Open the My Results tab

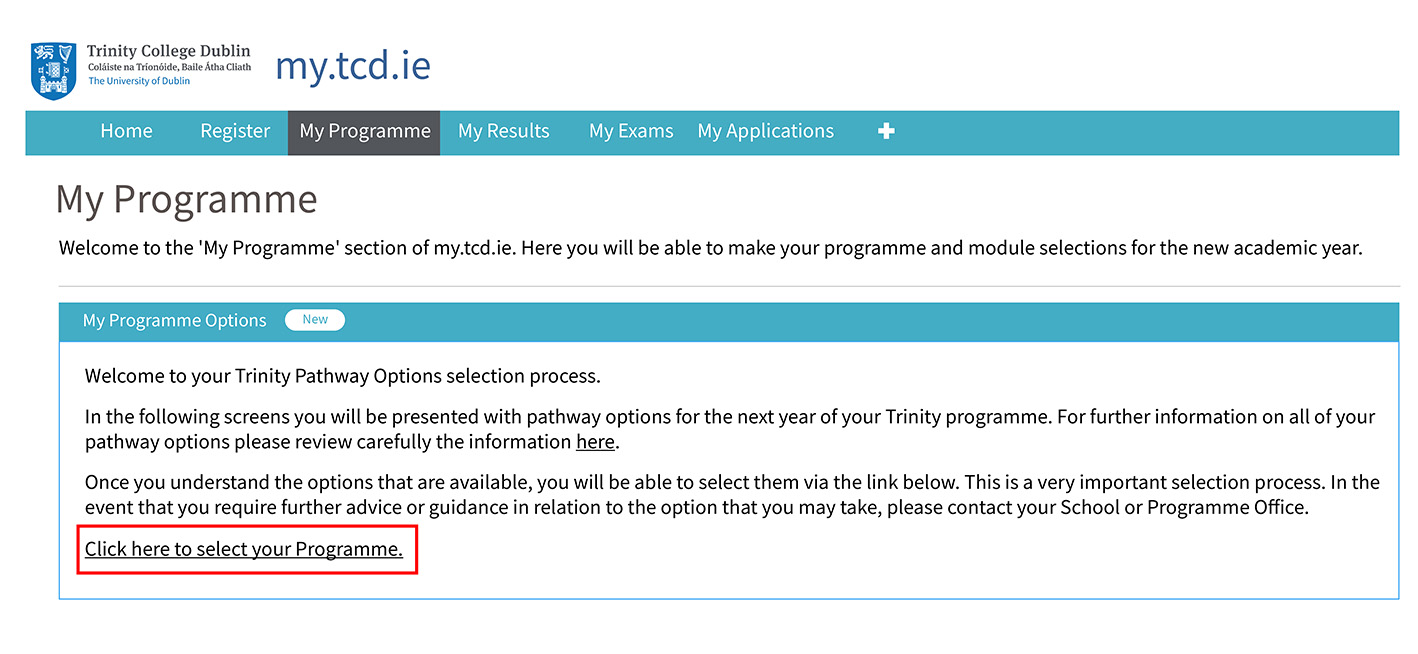point(504,131)
